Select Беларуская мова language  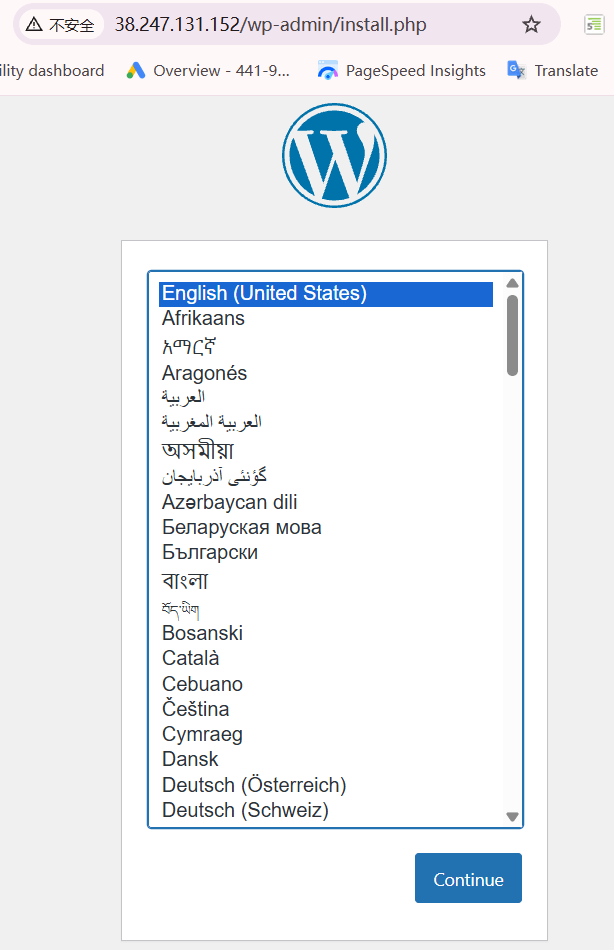tap(326, 528)
